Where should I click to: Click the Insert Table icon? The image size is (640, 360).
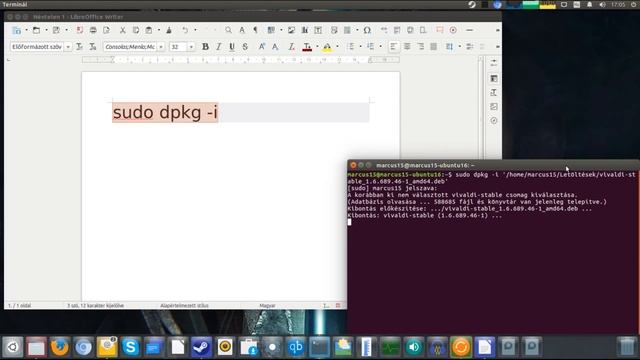coord(271,30)
